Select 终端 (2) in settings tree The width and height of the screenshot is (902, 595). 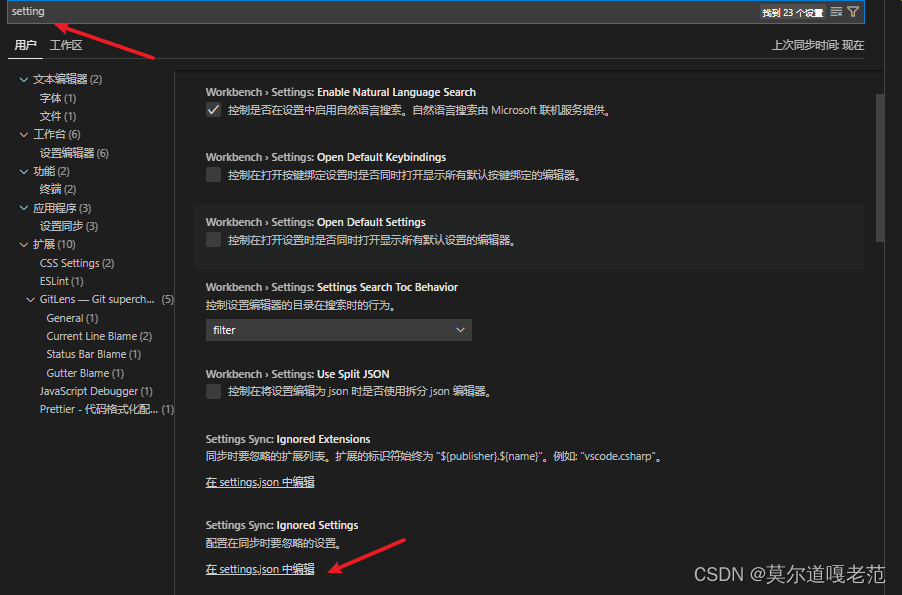click(x=58, y=189)
